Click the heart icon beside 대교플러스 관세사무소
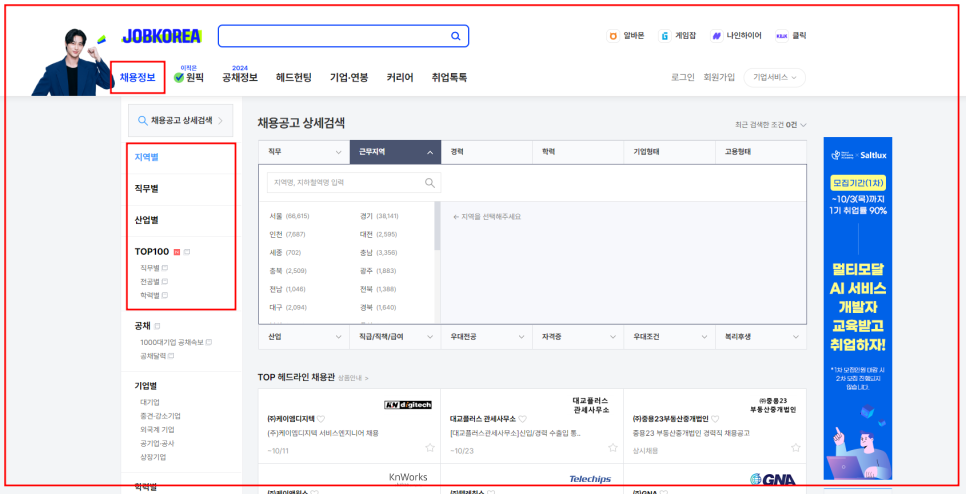The image size is (966, 494). [522, 419]
